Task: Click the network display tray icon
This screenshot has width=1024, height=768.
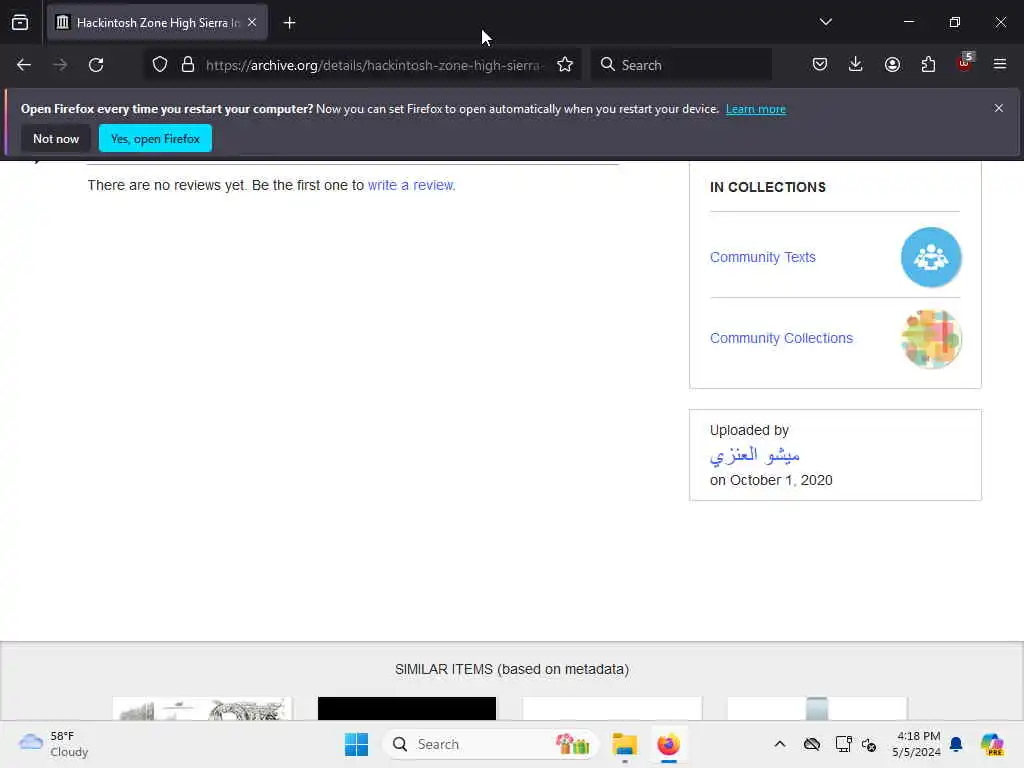Action: coord(843,744)
